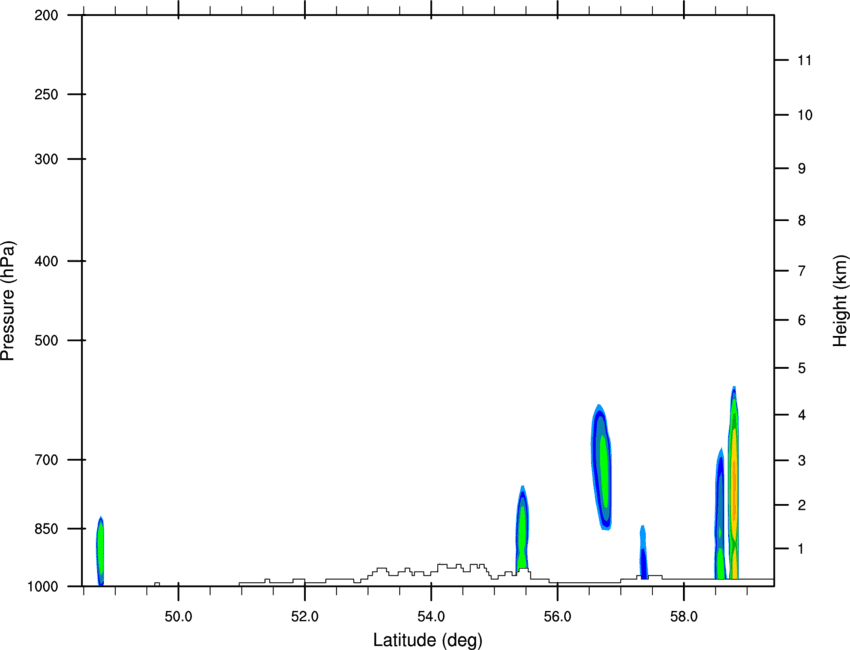The width and height of the screenshot is (850, 650).
Task: Click the blue-green plume near 58.6 degrees
Action: tap(719, 514)
